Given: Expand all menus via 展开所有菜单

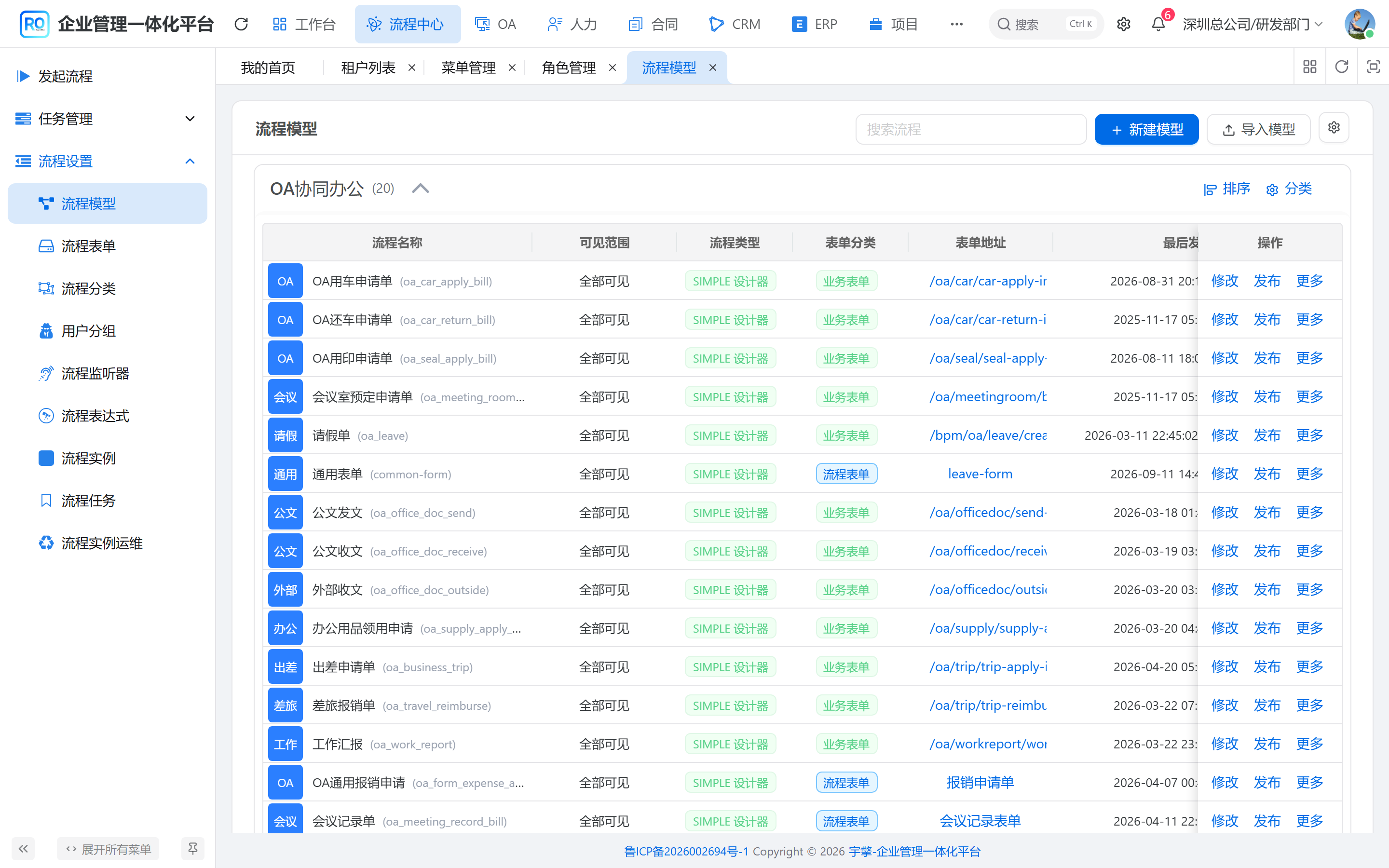Looking at the screenshot, I should [108, 849].
